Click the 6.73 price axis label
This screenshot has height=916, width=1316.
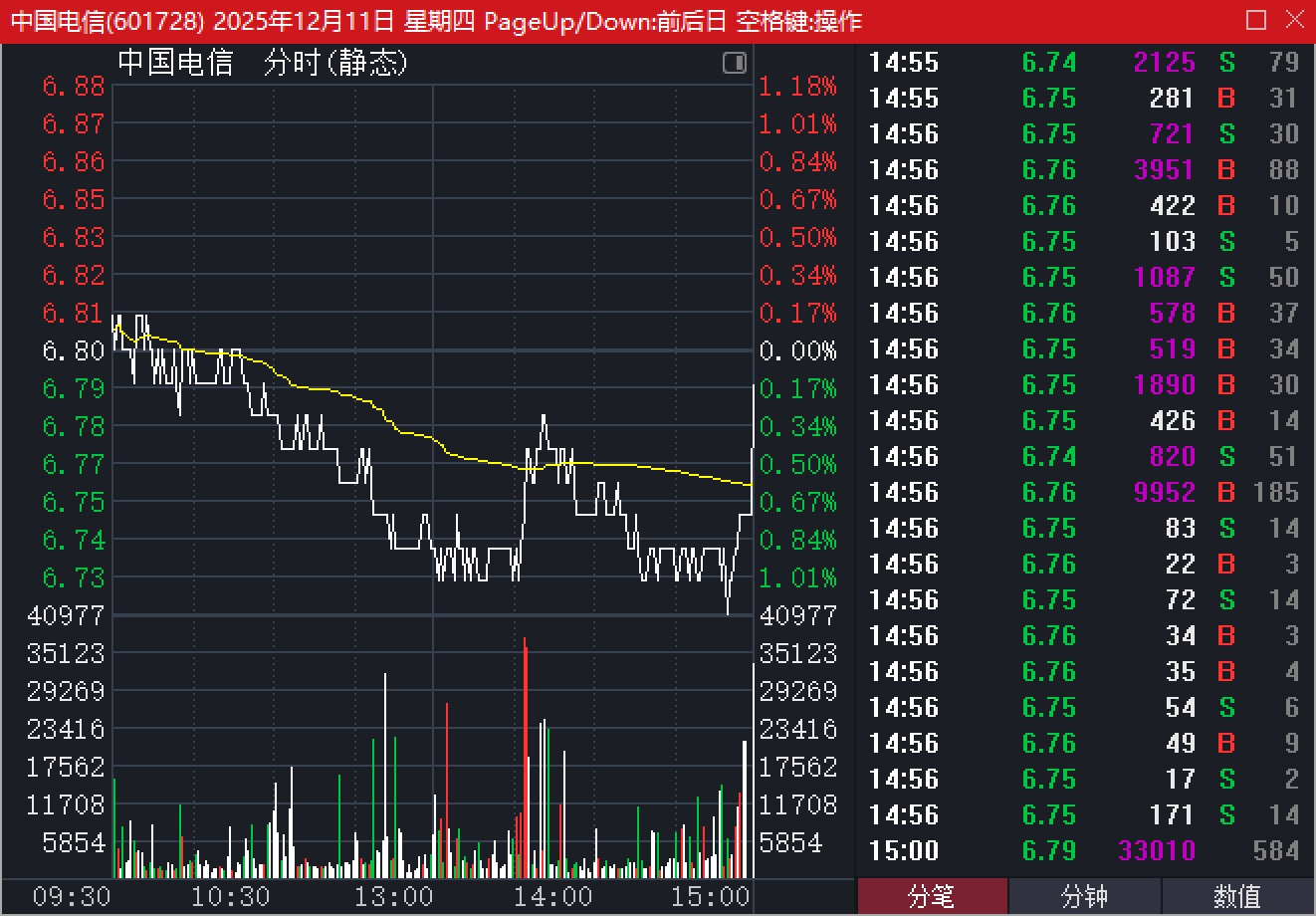pyautogui.click(x=74, y=577)
